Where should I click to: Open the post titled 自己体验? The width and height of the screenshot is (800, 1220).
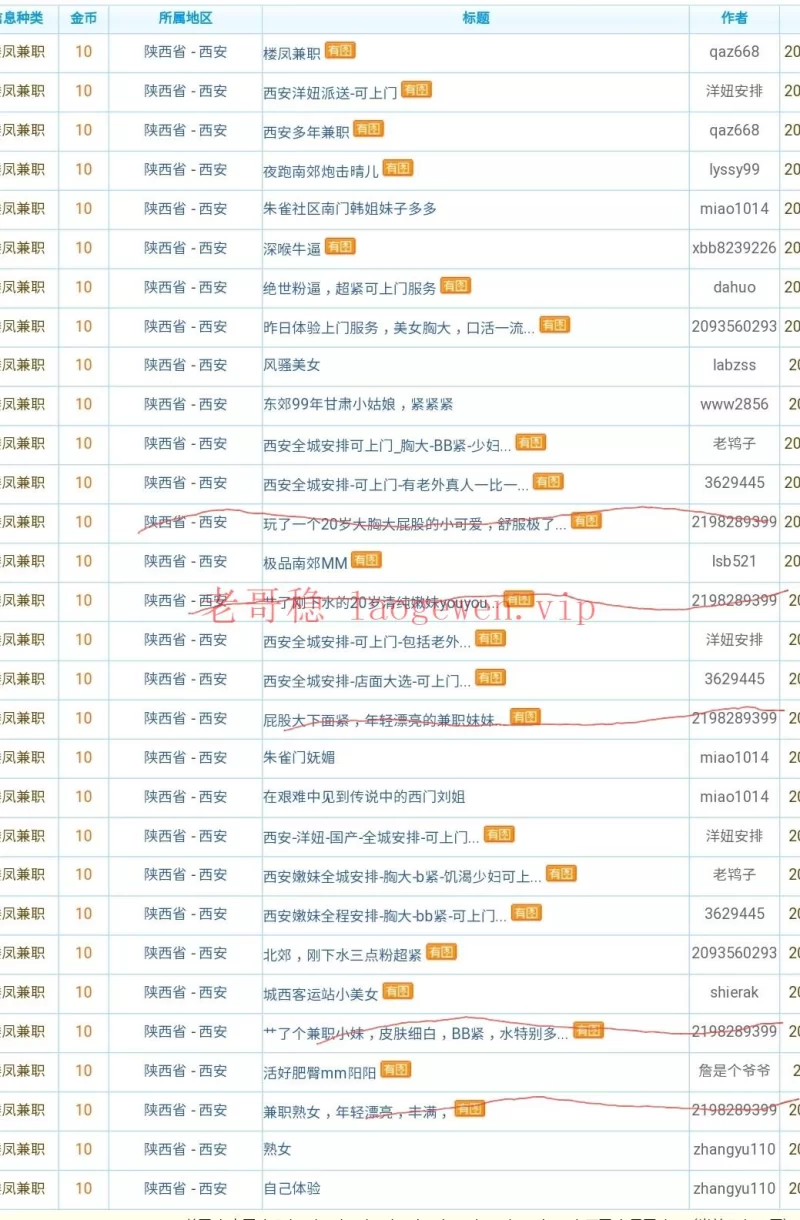pos(292,1189)
